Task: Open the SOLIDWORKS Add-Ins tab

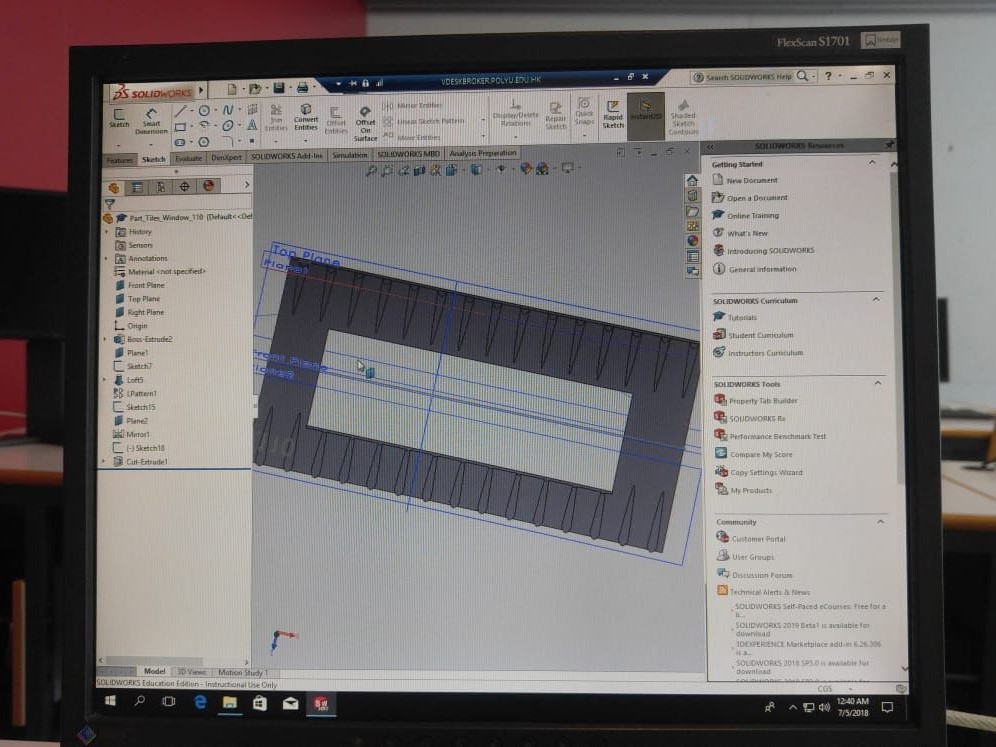Action: click(286, 156)
